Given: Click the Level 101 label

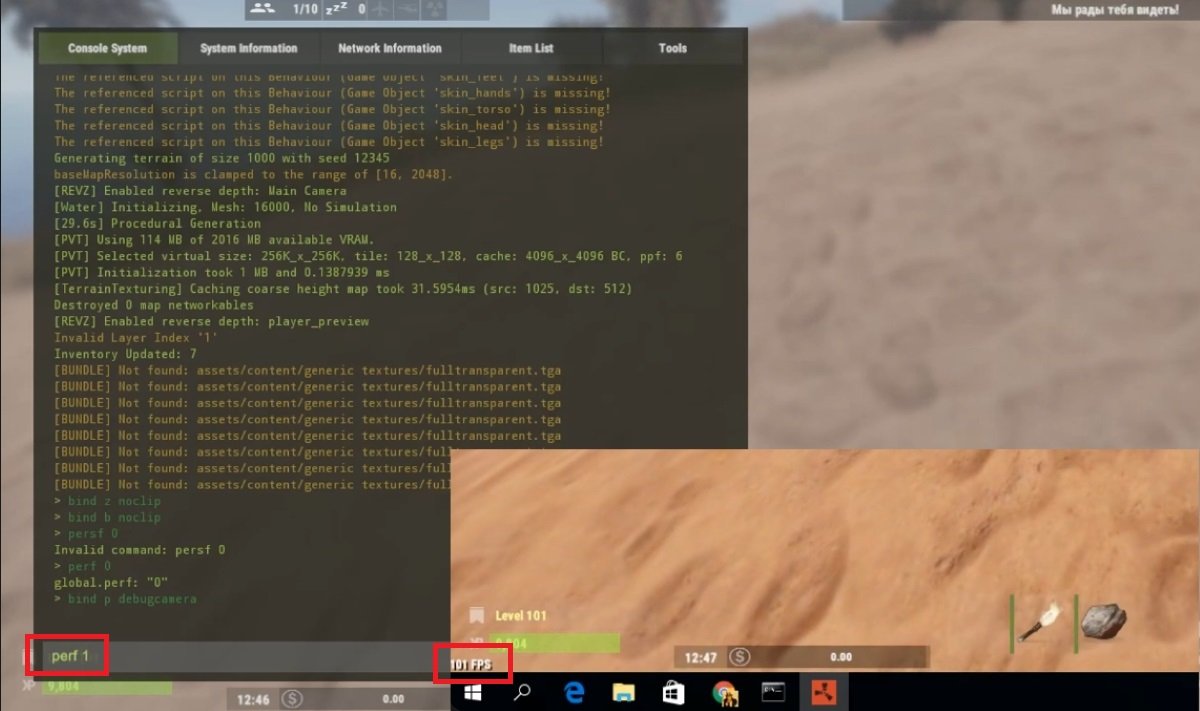Looking at the screenshot, I should [521, 616].
